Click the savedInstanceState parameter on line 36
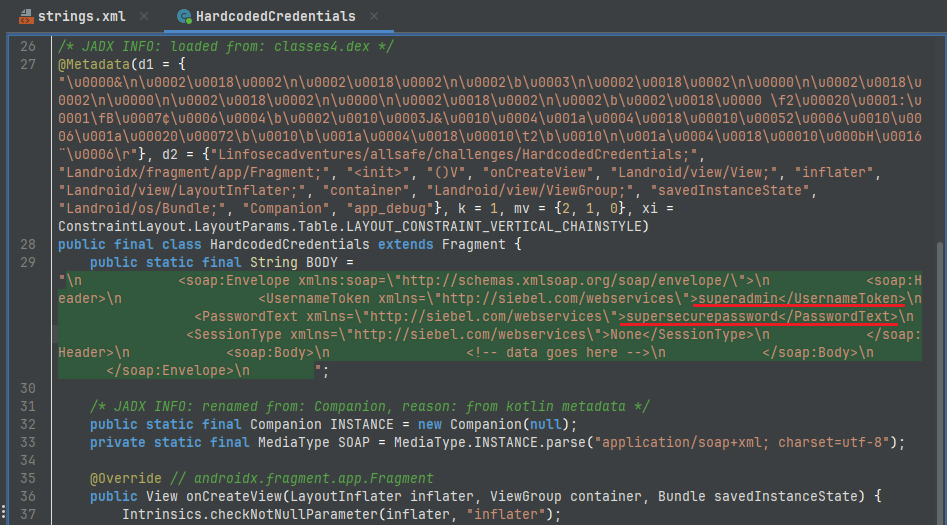Viewport: 947px width, 525px height. (786, 497)
